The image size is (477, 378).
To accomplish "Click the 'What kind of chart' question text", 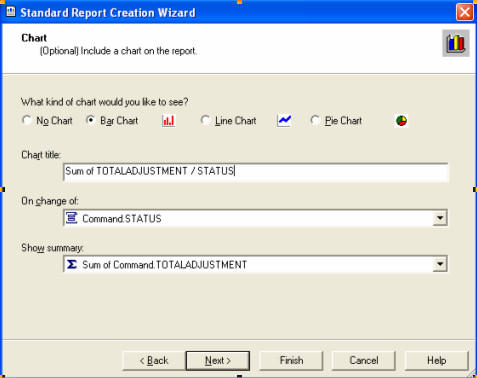I will tap(105, 102).
